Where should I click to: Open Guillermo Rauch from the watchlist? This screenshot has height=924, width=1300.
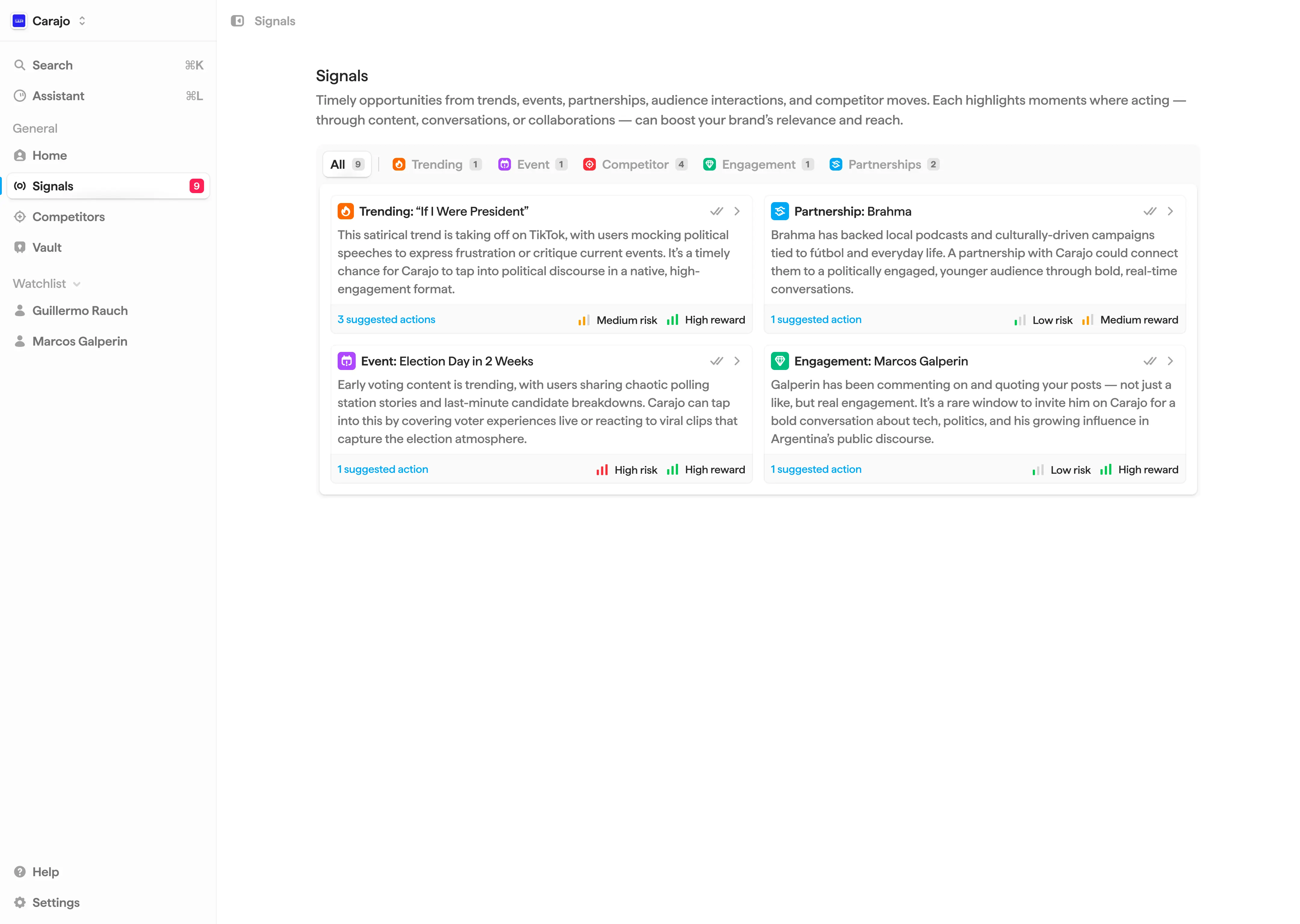80,311
